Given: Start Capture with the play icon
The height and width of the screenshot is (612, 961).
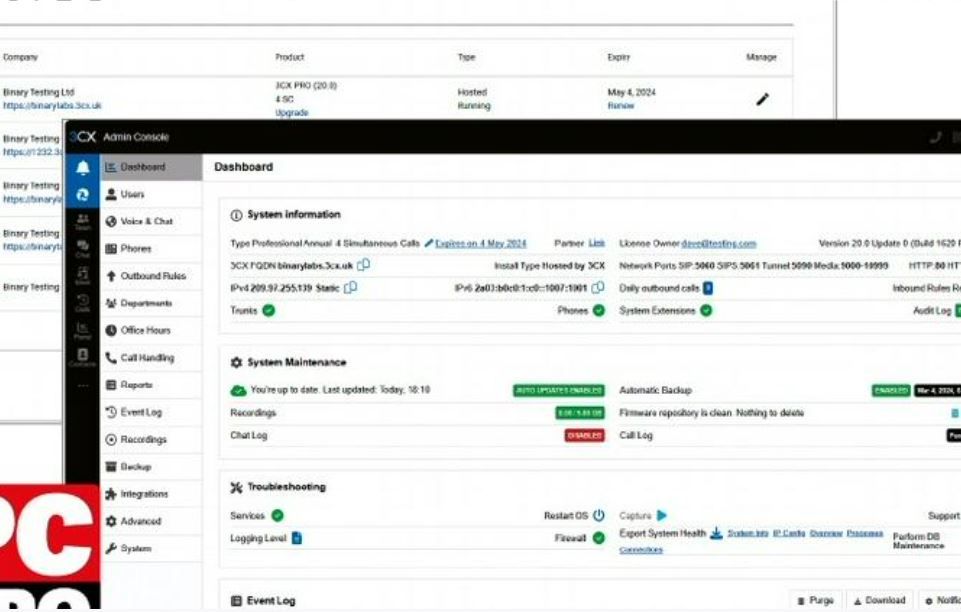Looking at the screenshot, I should [662, 515].
